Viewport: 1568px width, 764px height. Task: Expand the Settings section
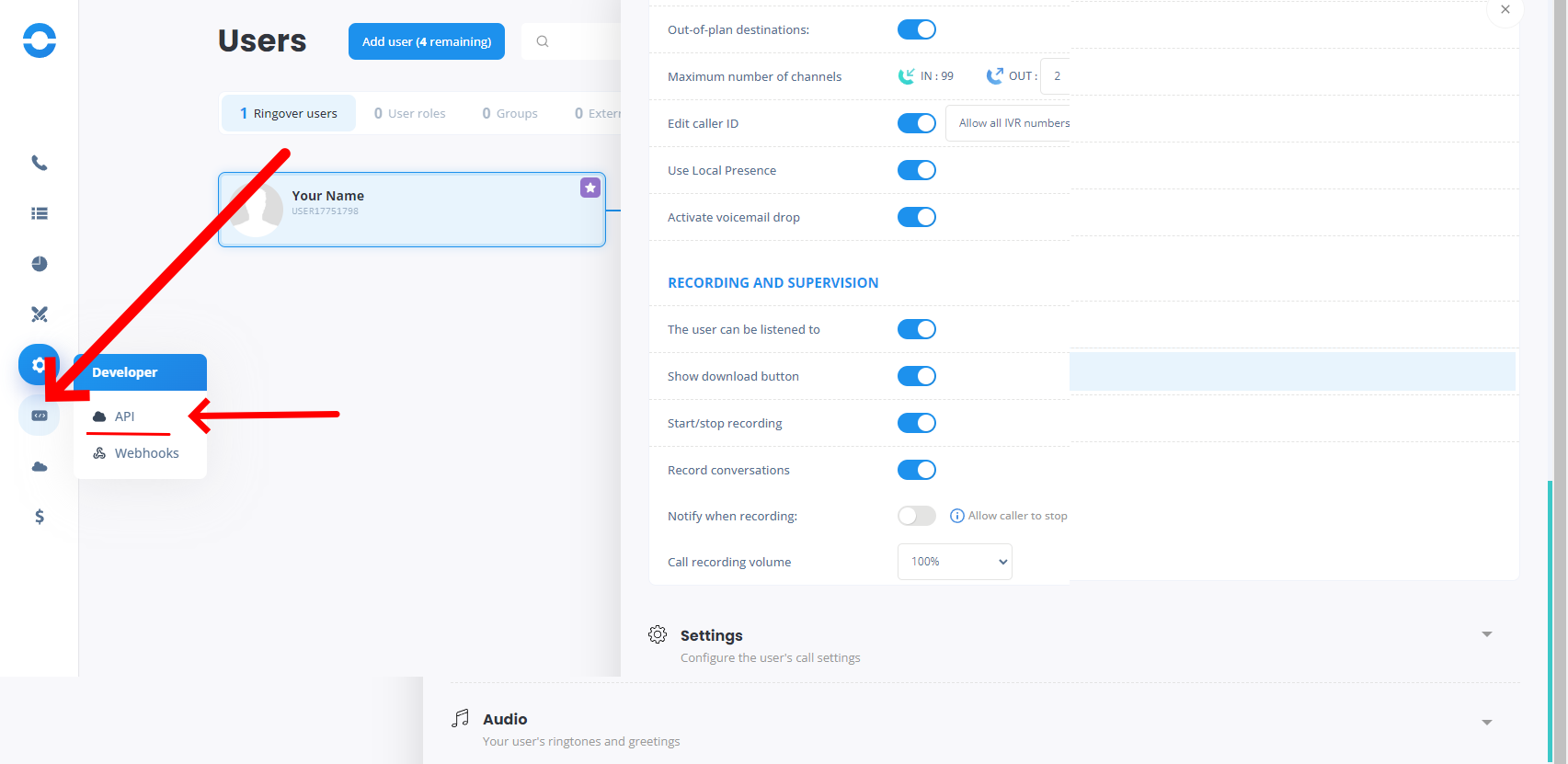point(1486,634)
